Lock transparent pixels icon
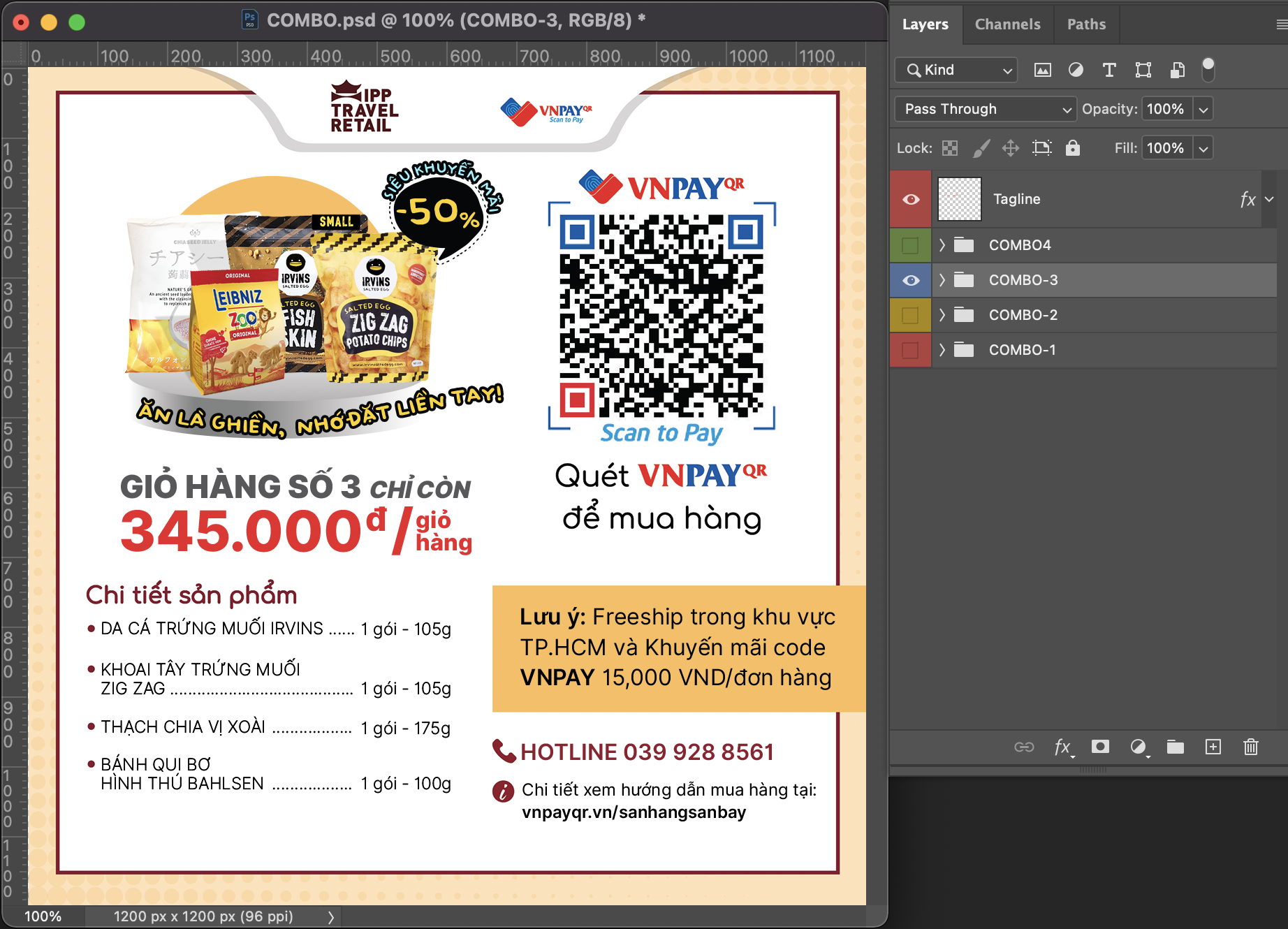 [950, 148]
